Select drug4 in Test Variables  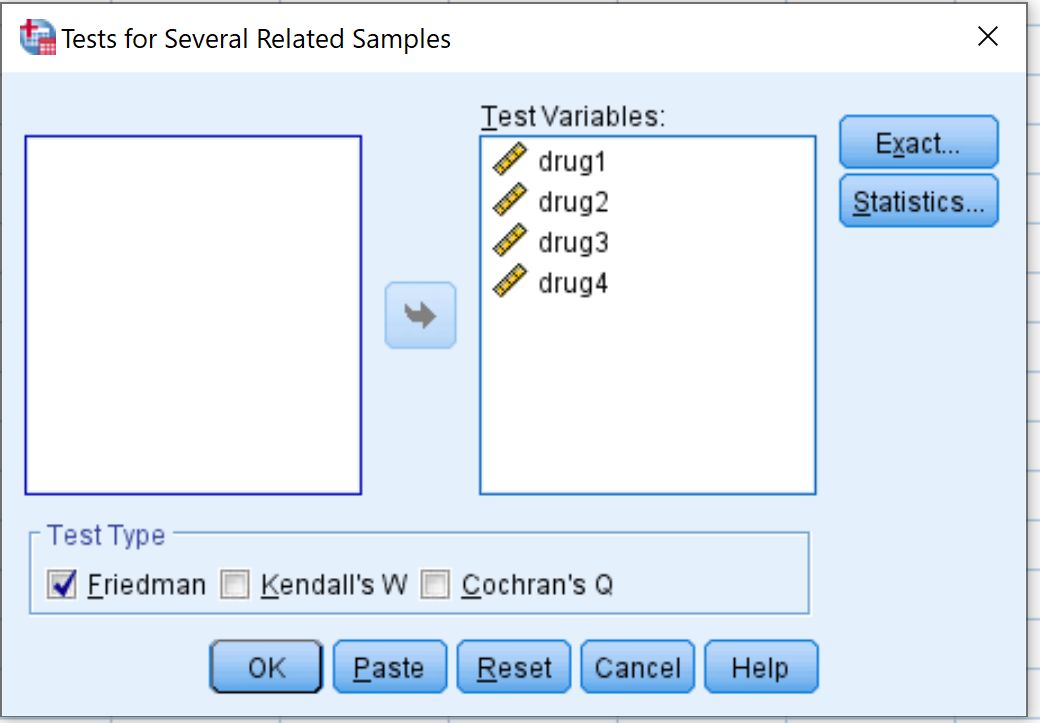pyautogui.click(x=647, y=282)
